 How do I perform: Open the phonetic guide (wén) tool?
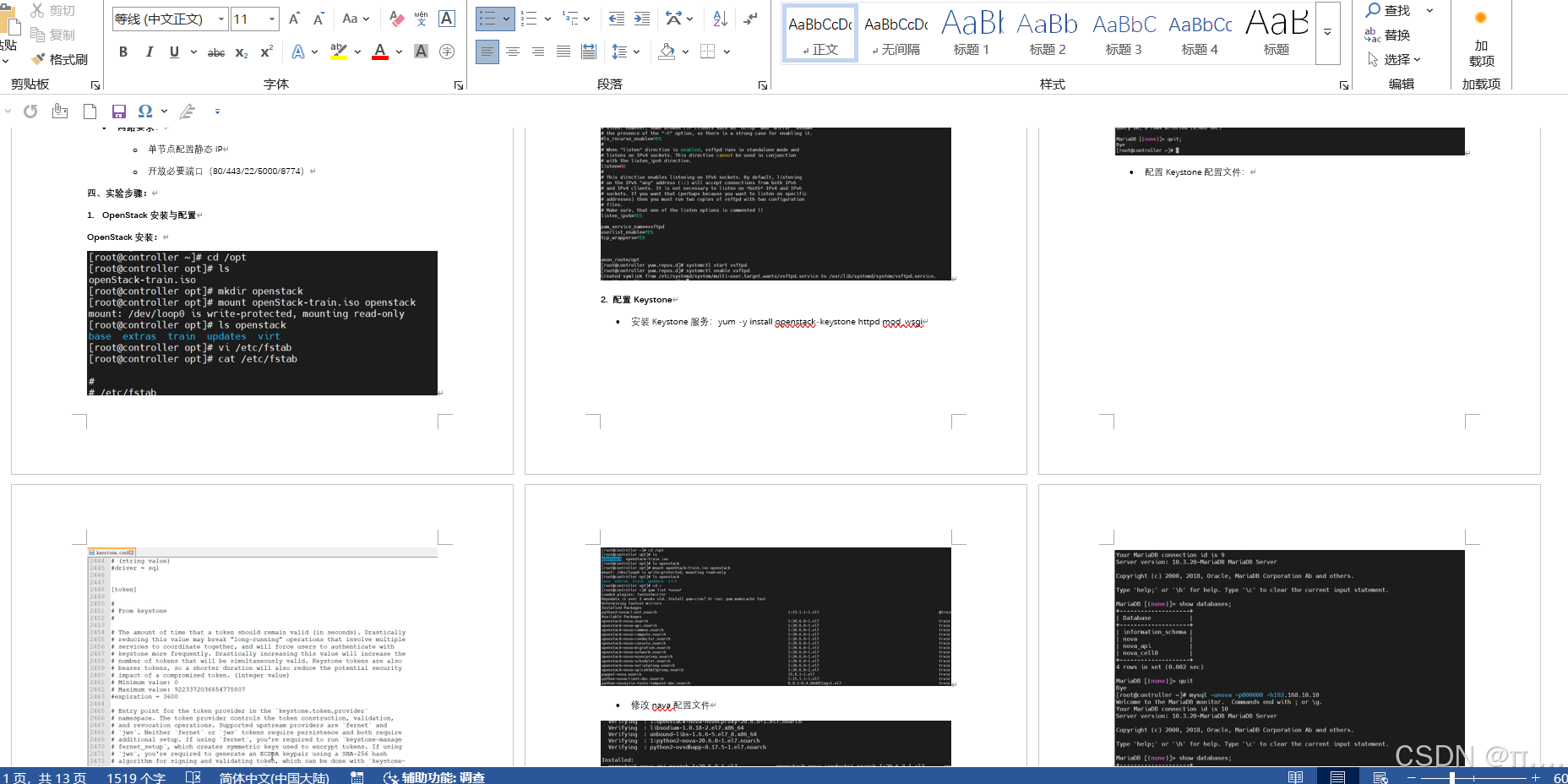[x=421, y=19]
